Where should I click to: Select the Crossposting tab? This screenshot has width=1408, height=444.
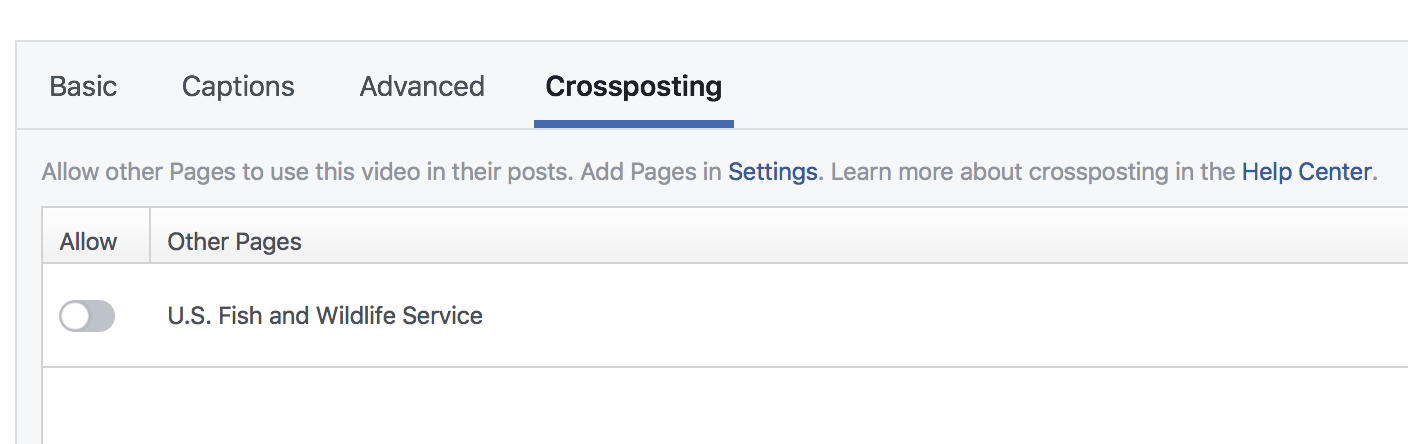pos(633,87)
